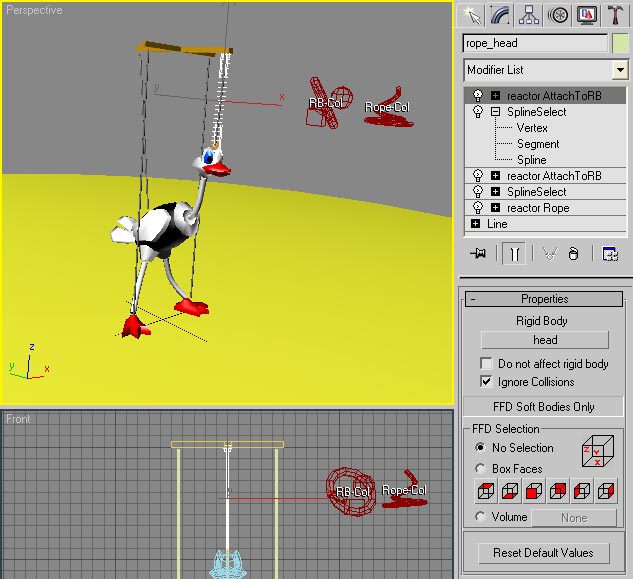
Task: Expand the Line base object
Action: [475, 224]
